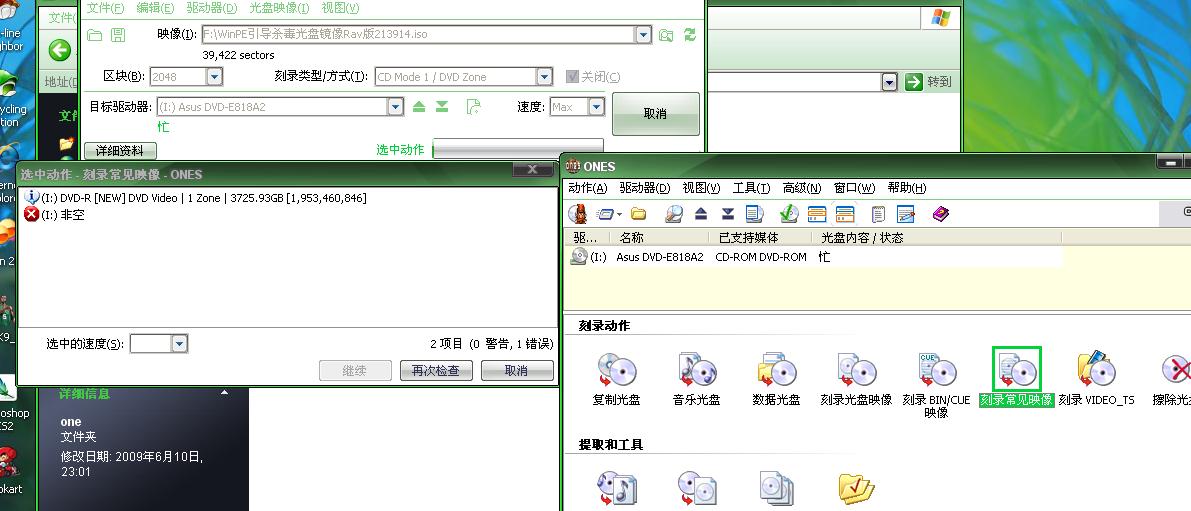Image resolution: width=1191 pixels, height=511 pixels.
Task: Click the magnifier disc icon in ONES toolbar
Action: pyautogui.click(x=673, y=214)
